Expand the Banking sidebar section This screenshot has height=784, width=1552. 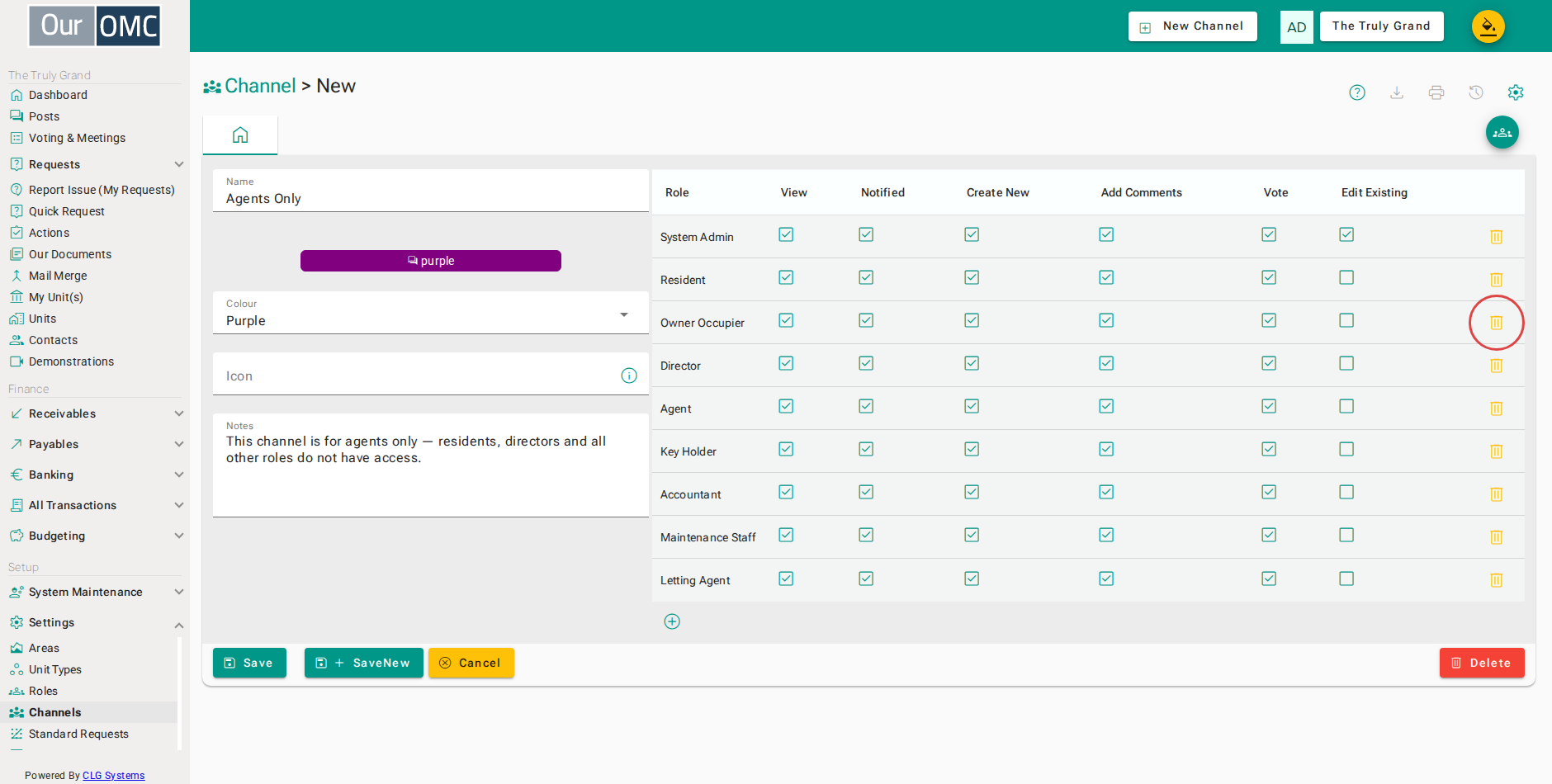click(x=95, y=475)
